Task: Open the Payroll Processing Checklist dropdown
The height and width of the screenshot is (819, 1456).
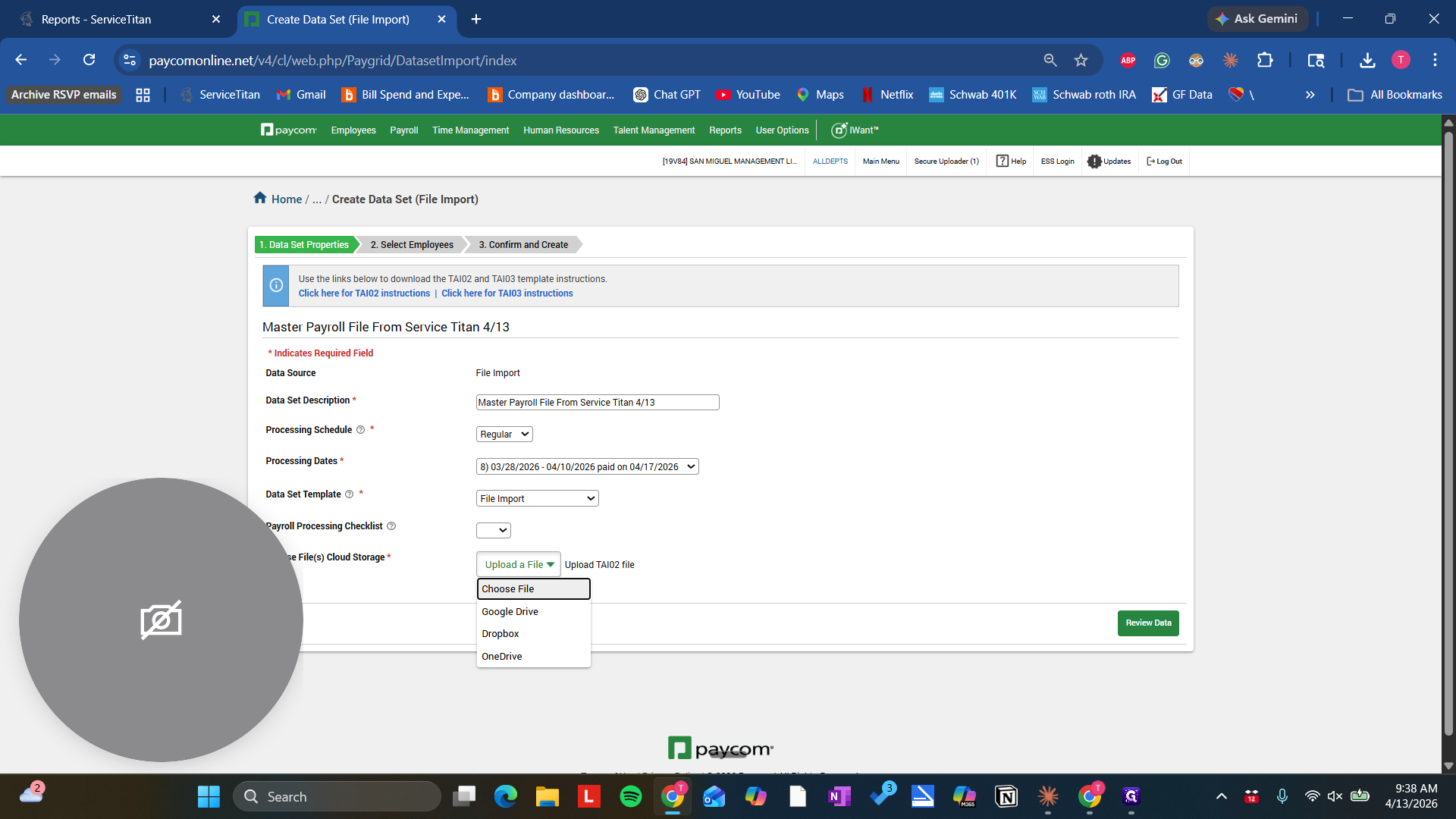Action: pyautogui.click(x=493, y=530)
